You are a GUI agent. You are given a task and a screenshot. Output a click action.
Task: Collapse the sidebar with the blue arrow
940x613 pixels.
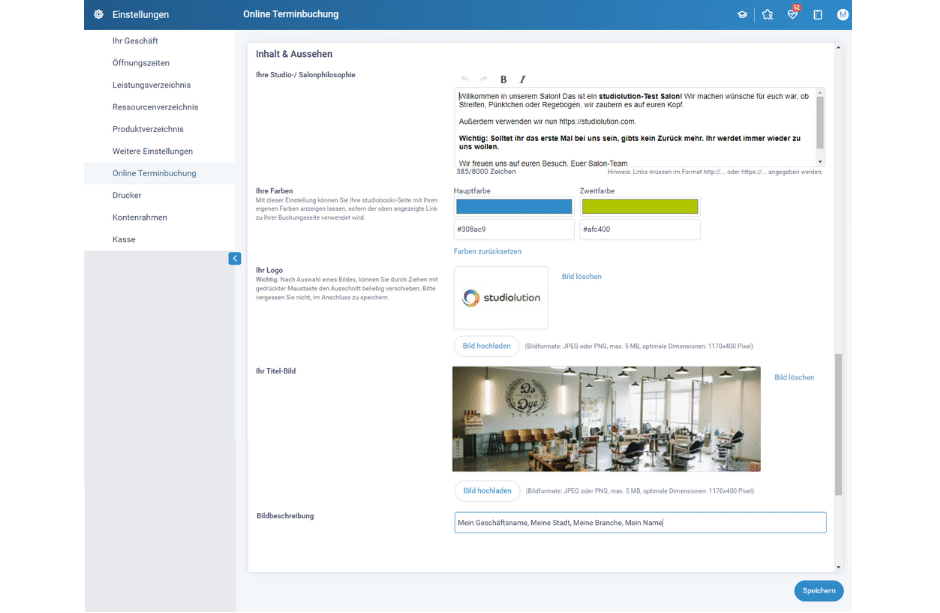[x=234, y=258]
